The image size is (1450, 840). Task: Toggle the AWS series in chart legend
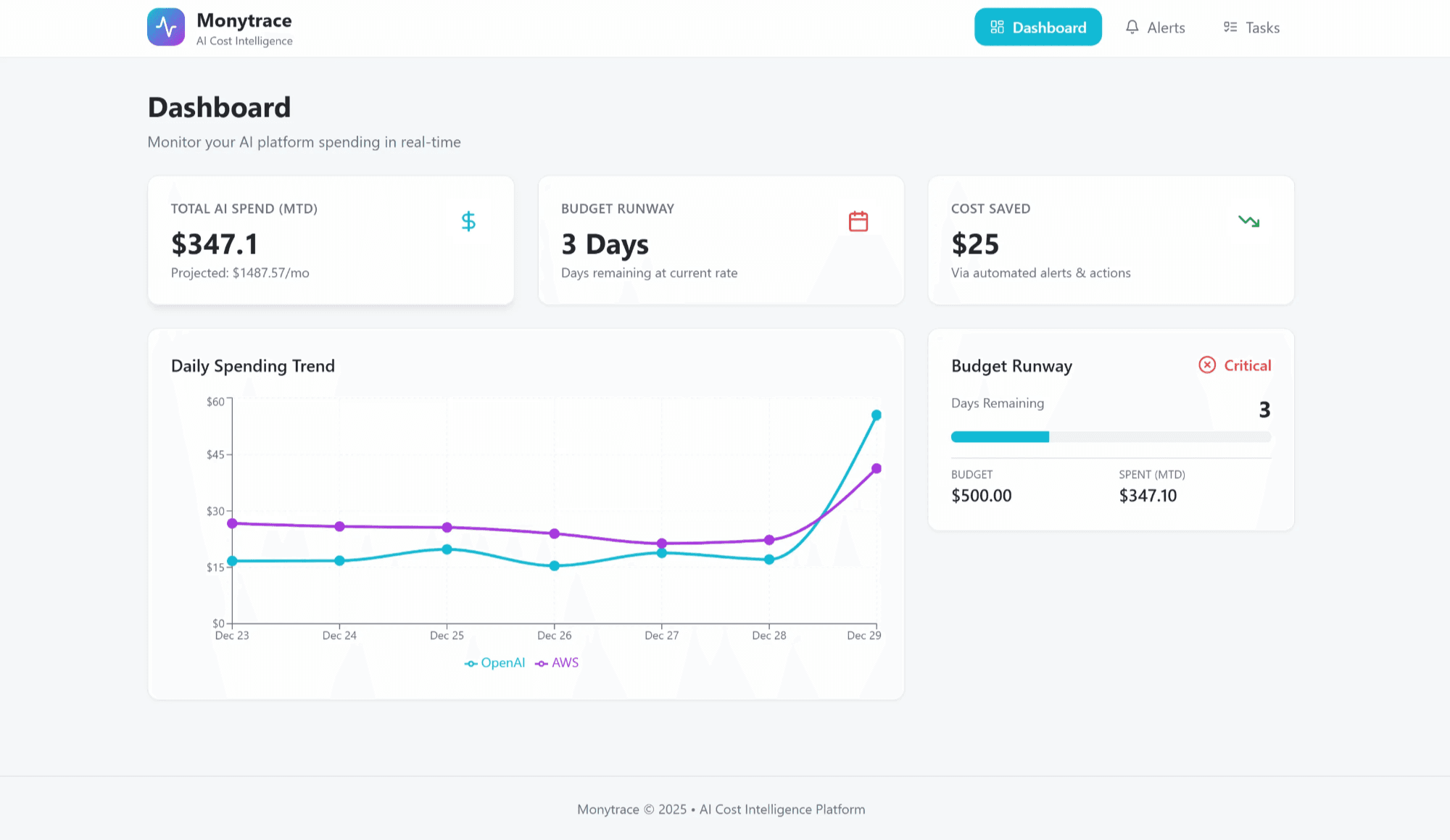tap(558, 663)
